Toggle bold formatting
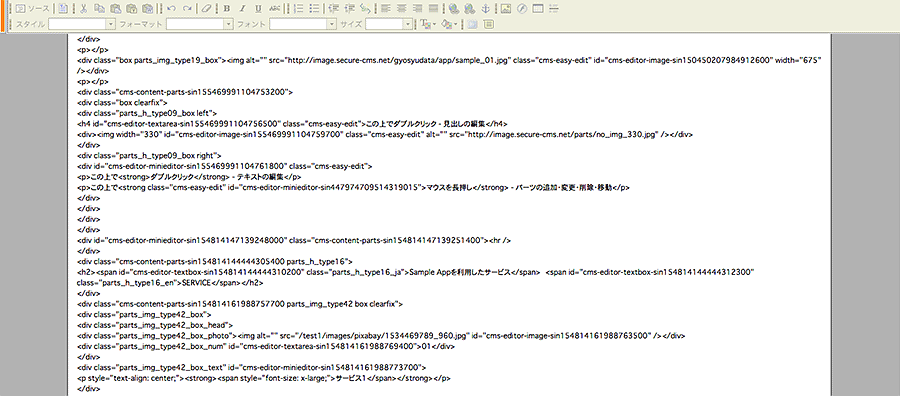Viewport: 900px width, 396px height. point(227,9)
